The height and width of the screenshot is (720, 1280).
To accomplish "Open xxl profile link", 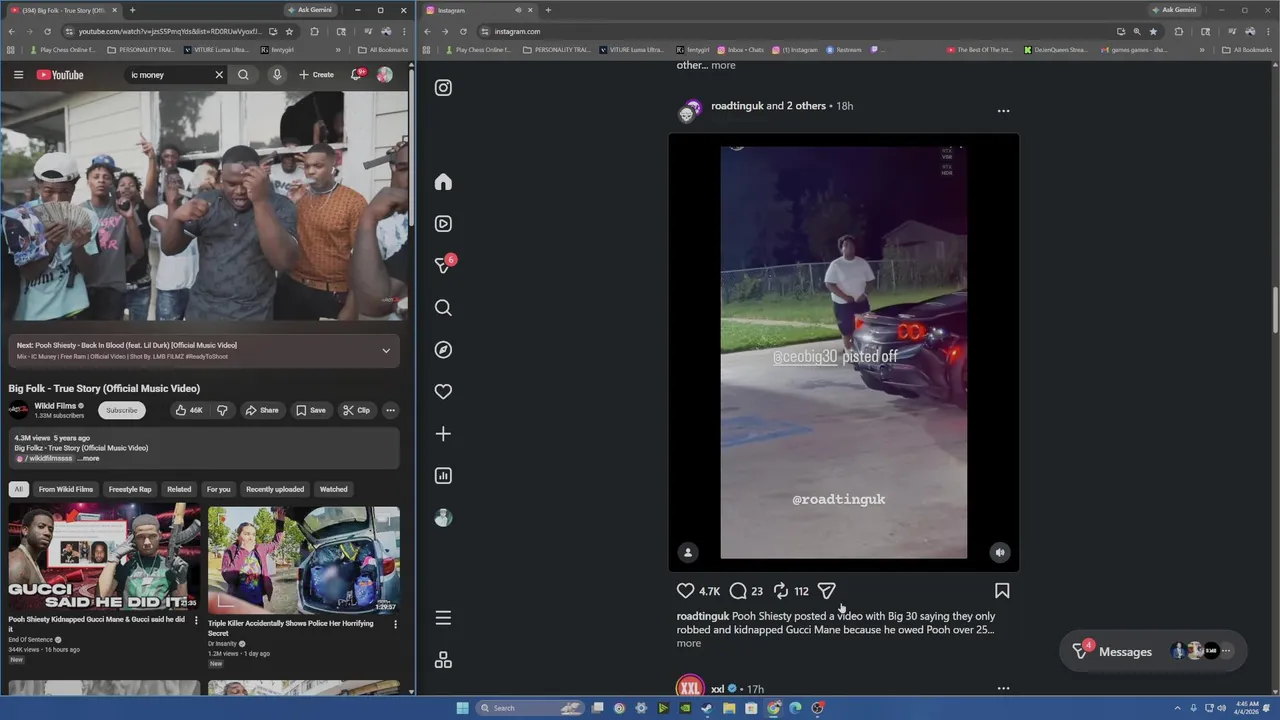I will (x=717, y=689).
